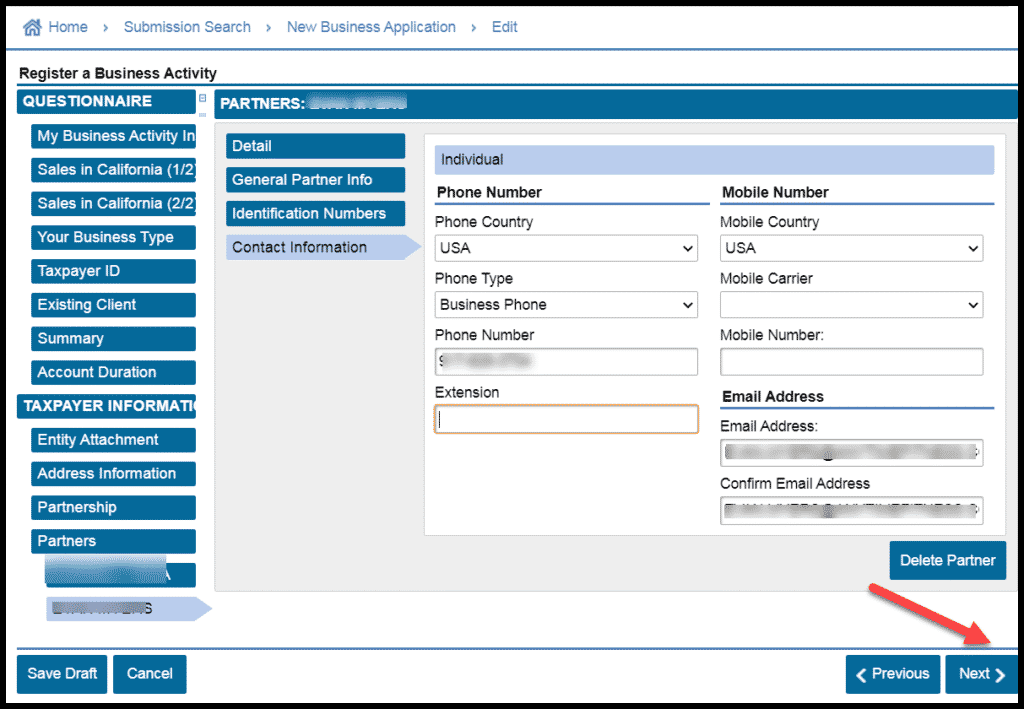
Task: Open the Phone Type dropdown
Action: point(566,305)
